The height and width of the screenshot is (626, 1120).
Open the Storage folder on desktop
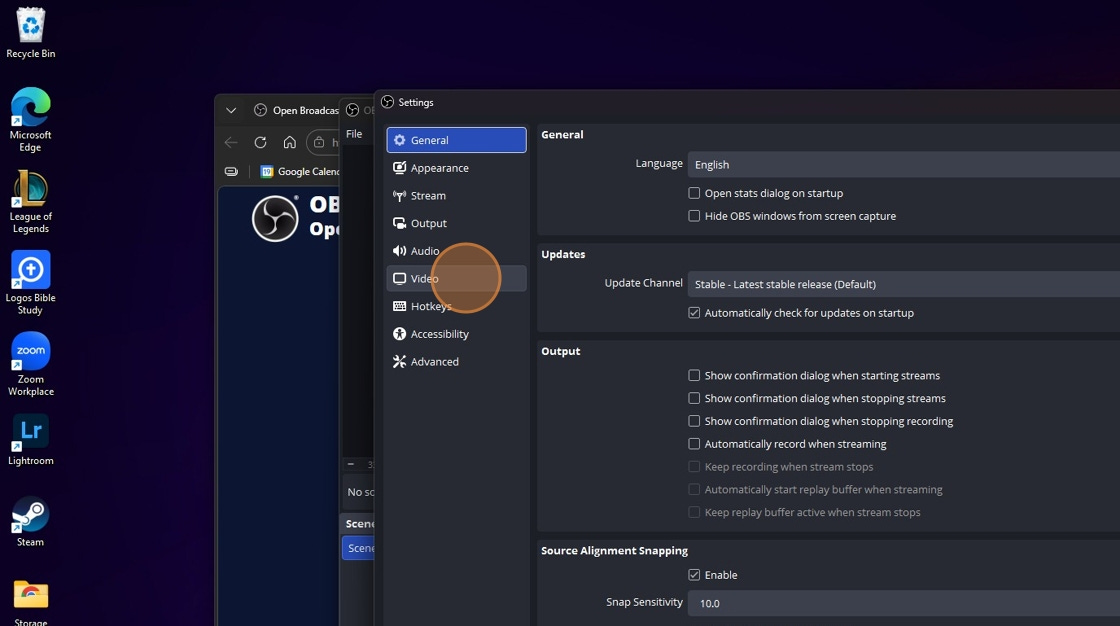click(31, 602)
